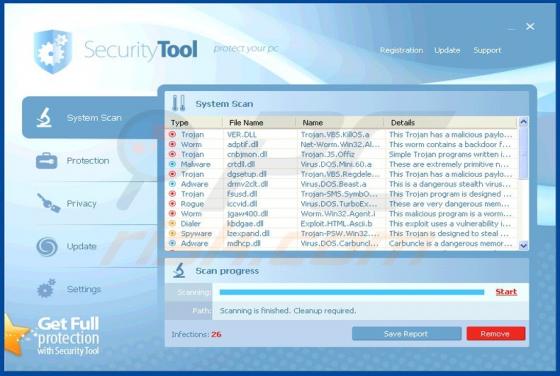Open the System Scan sidebar tab
This screenshot has height=376, width=560.
(90, 117)
